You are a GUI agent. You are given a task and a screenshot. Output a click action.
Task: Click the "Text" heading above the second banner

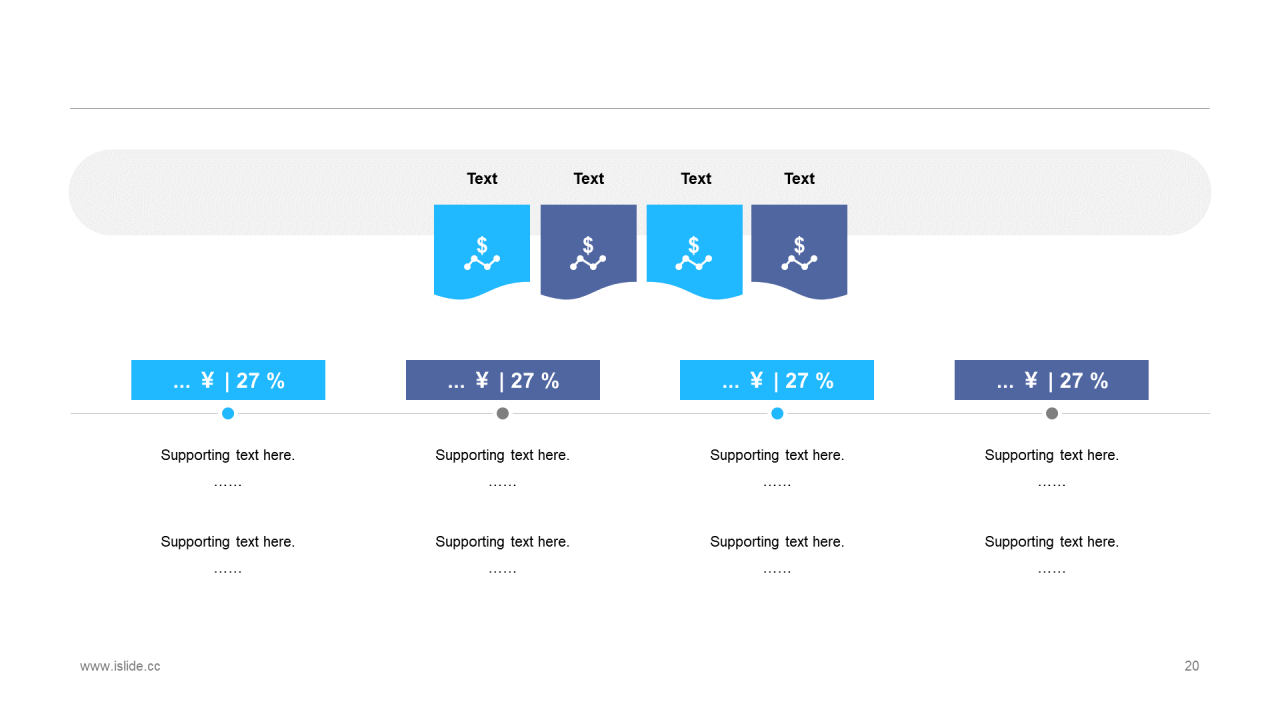(589, 179)
